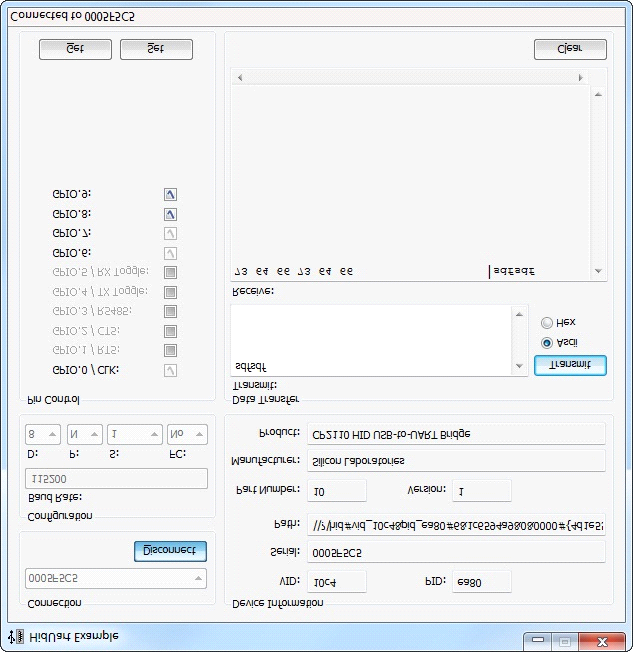Click the Get button in Pin Control

tap(75, 49)
